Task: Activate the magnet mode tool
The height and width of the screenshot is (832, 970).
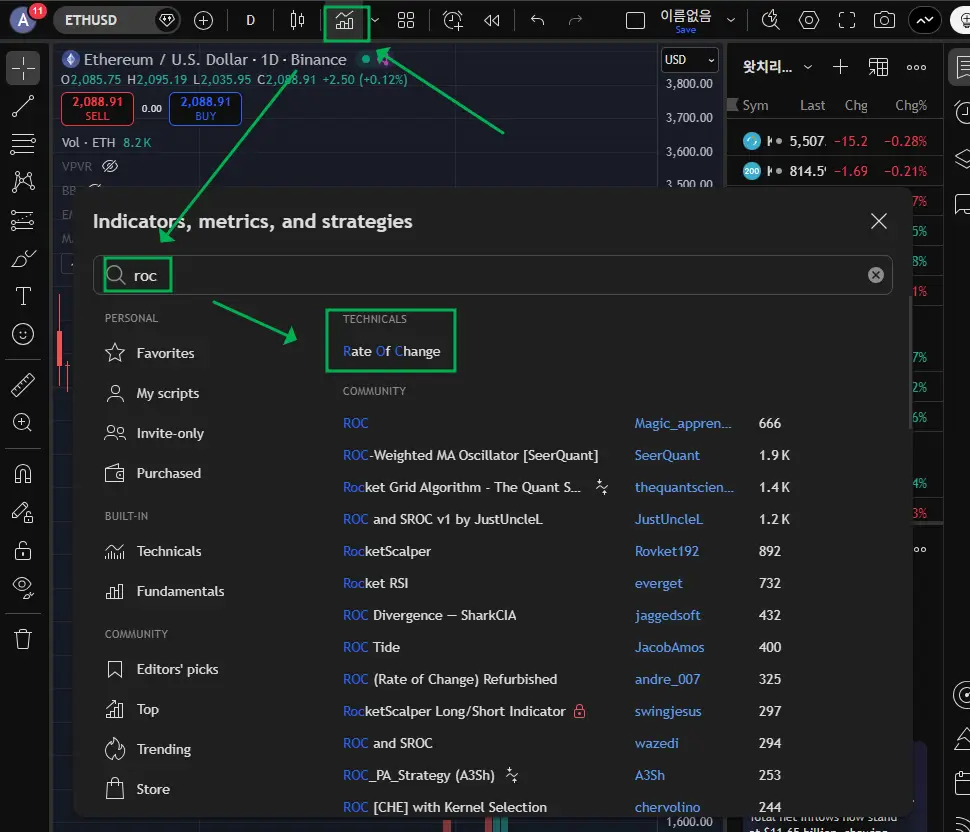Action: (23, 472)
